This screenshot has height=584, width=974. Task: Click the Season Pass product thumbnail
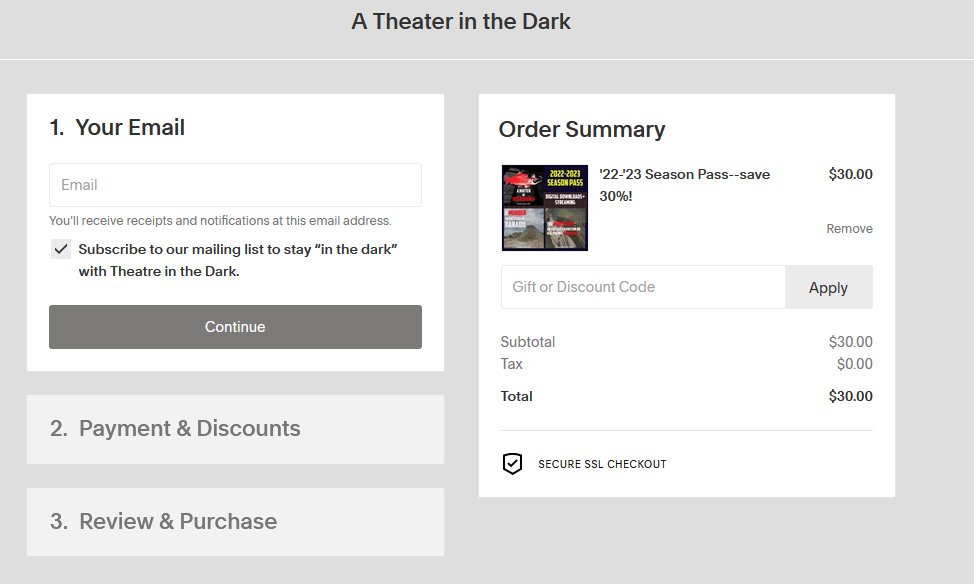[544, 207]
